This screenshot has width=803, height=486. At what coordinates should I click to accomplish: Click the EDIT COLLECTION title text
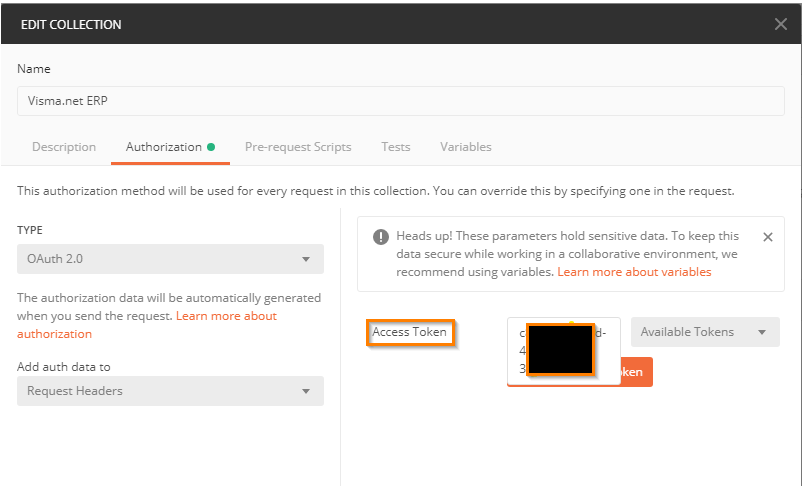pyautogui.click(x=71, y=25)
